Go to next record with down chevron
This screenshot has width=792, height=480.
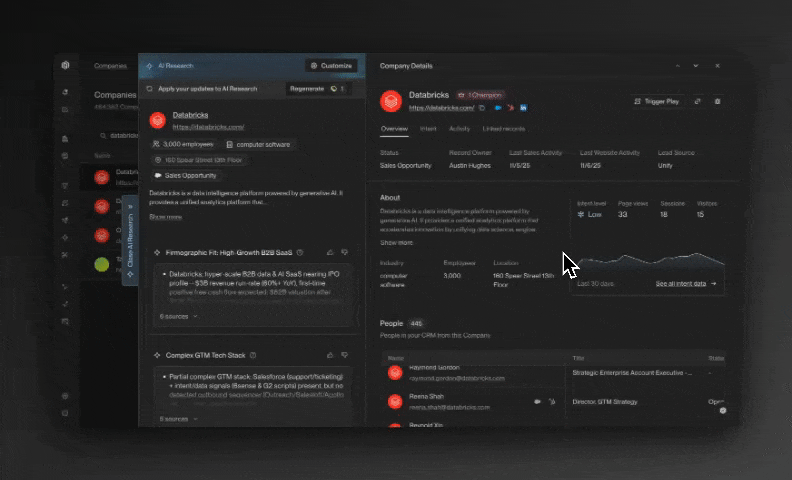tap(696, 66)
